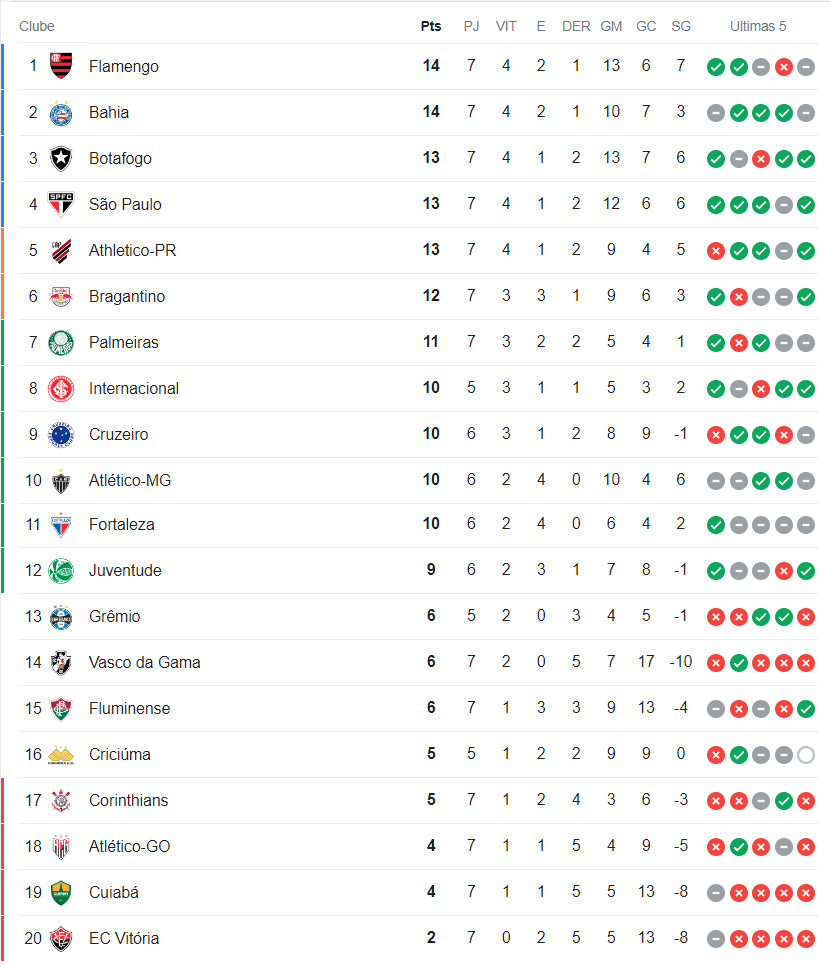The width and height of the screenshot is (830, 966).
Task: Click the SG column header
Action: tap(681, 26)
